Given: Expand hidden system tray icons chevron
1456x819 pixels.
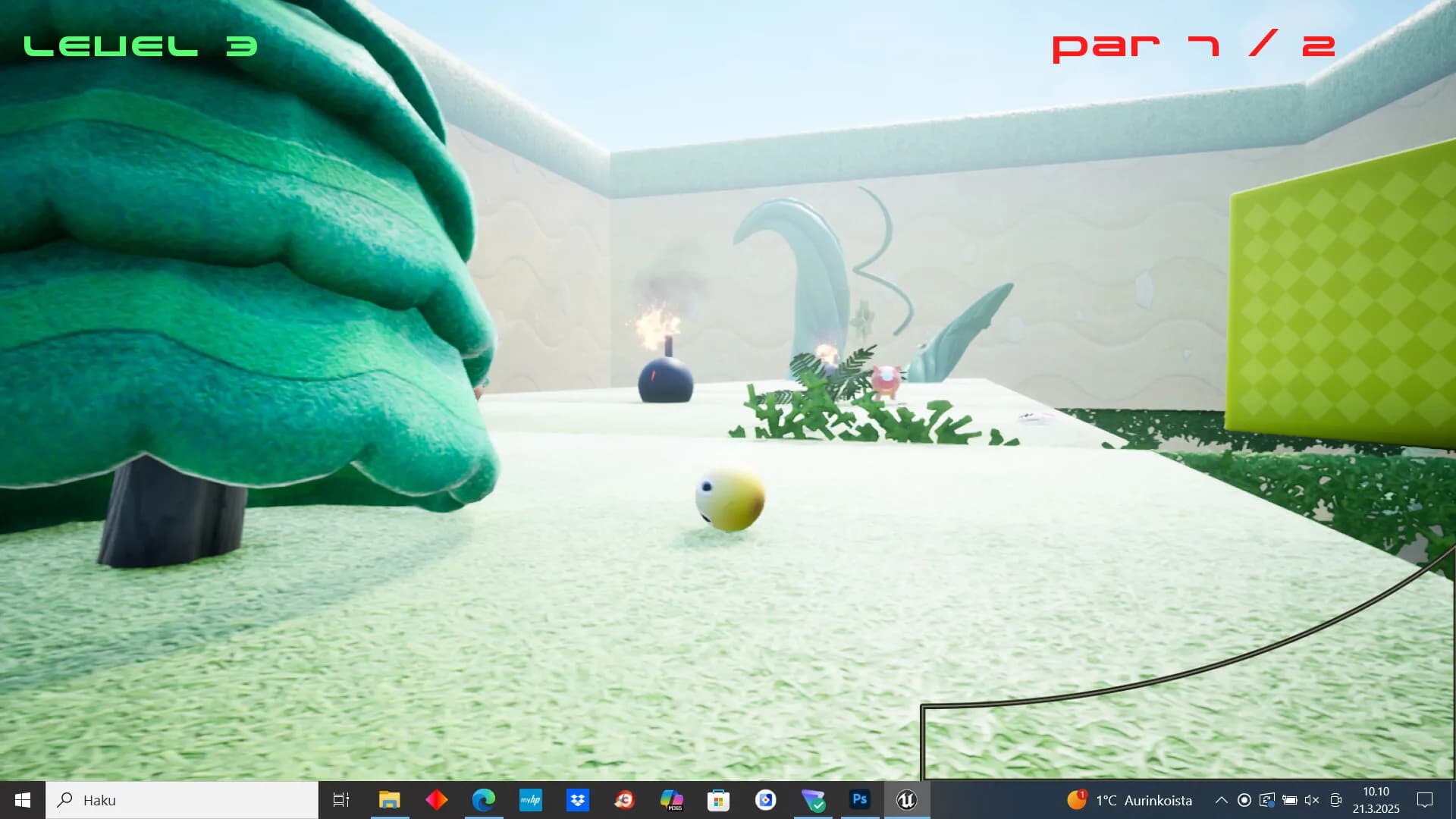Looking at the screenshot, I should (x=1221, y=800).
